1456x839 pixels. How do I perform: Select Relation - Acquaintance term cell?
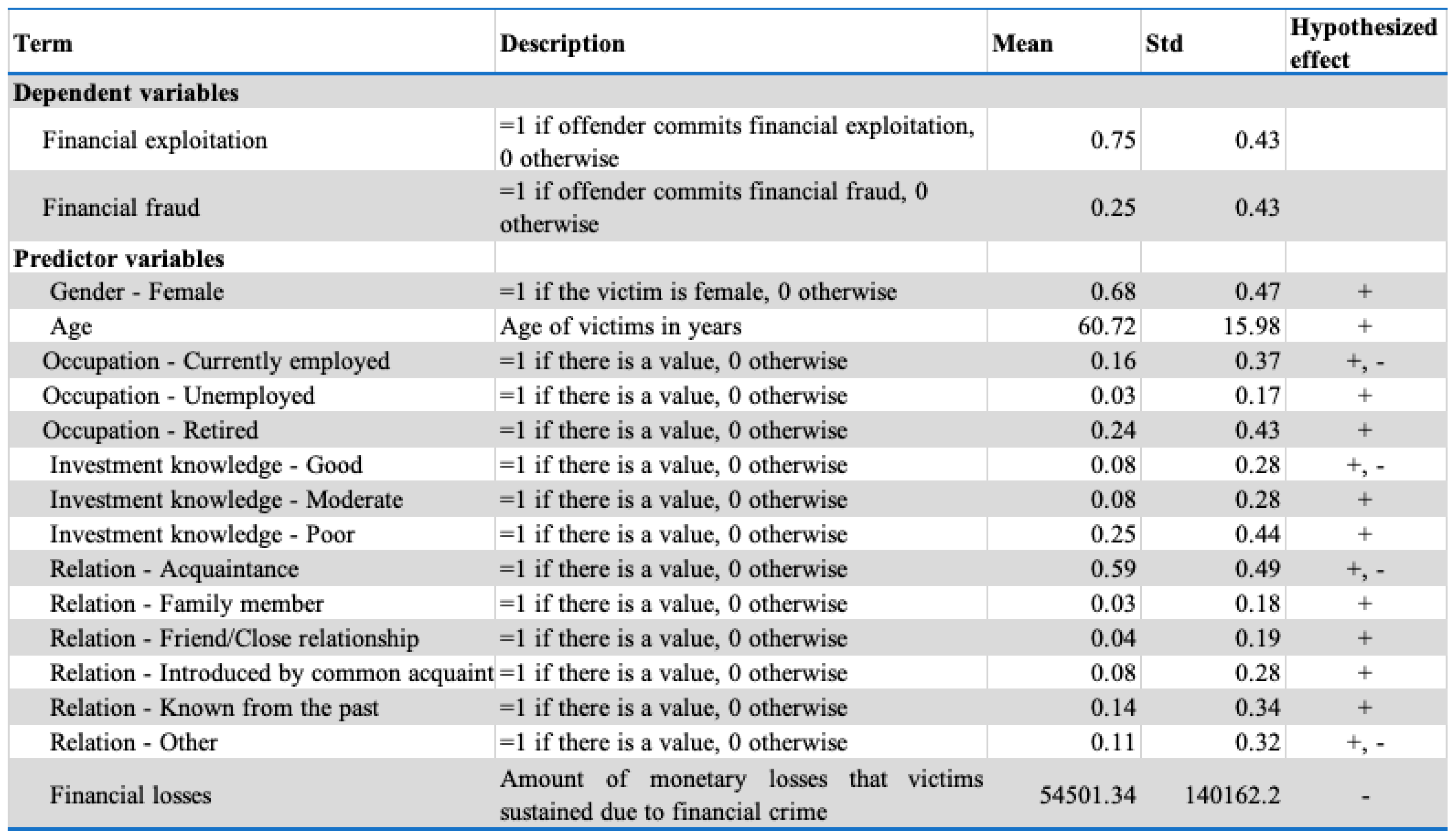click(174, 569)
